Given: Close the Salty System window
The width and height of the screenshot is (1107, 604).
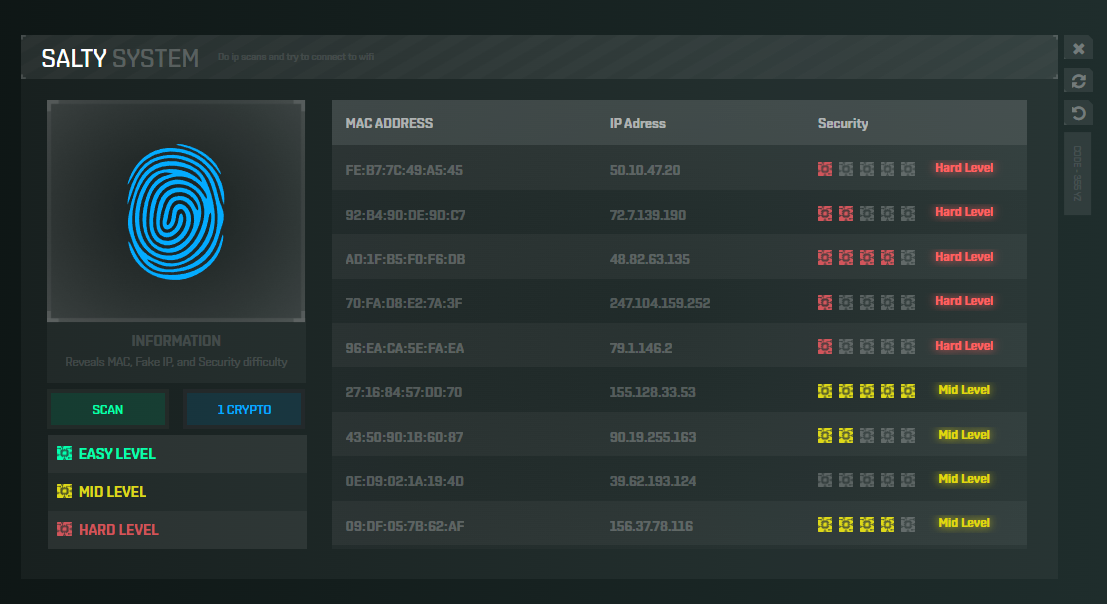Looking at the screenshot, I should pos(1078,49).
